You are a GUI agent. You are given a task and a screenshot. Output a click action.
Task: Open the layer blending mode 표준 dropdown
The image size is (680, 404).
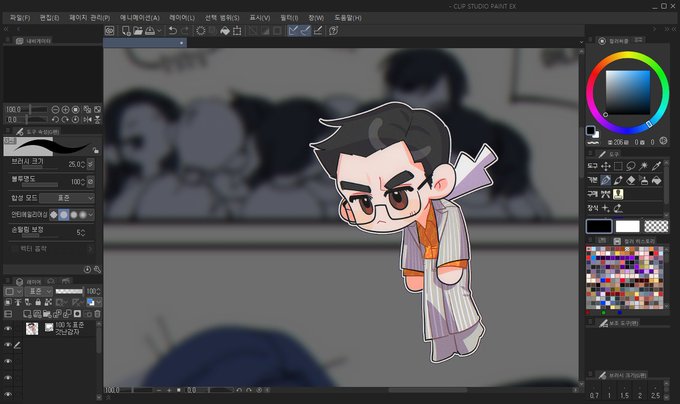[38, 291]
